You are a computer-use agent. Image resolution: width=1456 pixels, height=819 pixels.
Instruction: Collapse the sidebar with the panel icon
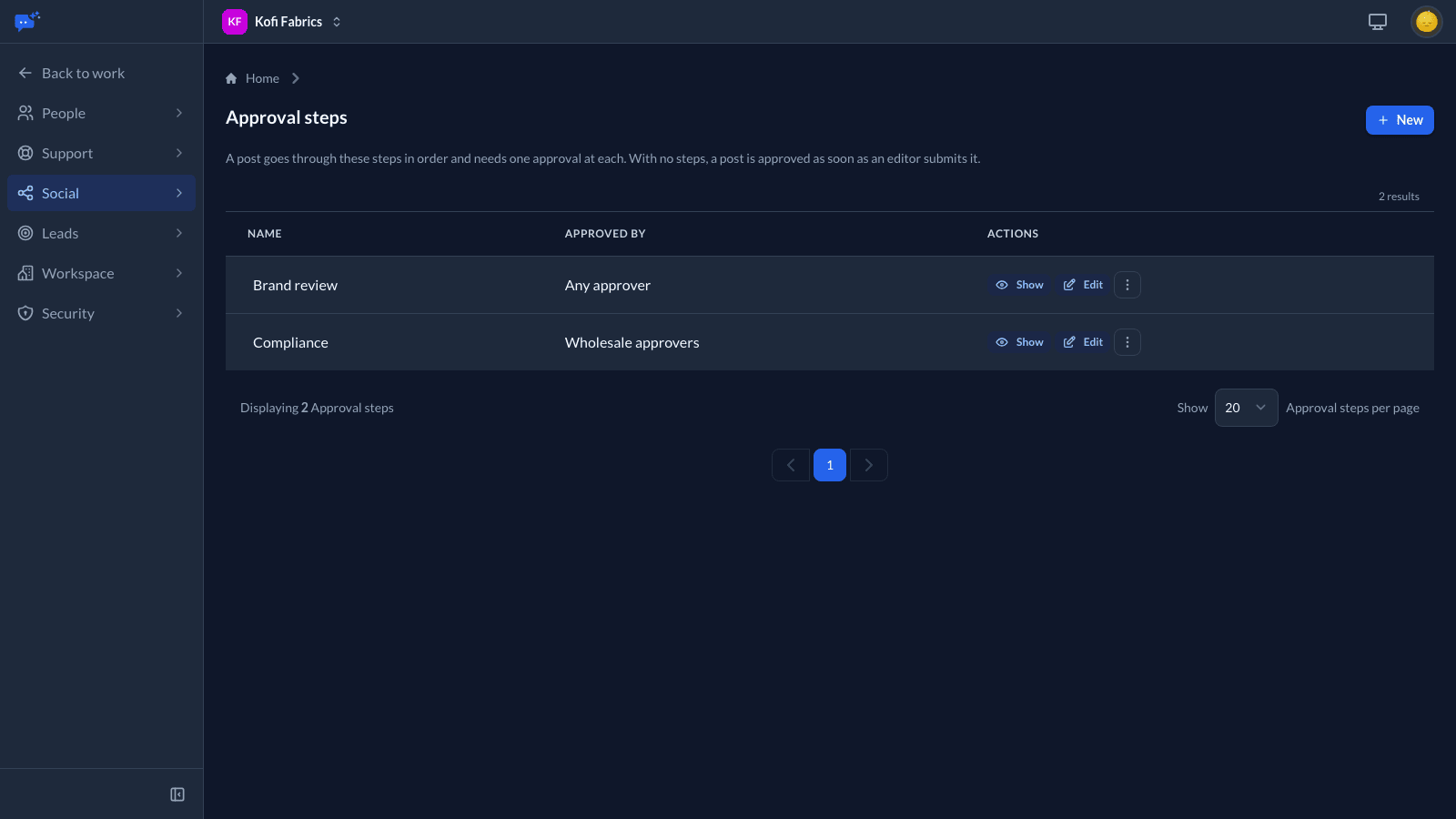click(177, 794)
